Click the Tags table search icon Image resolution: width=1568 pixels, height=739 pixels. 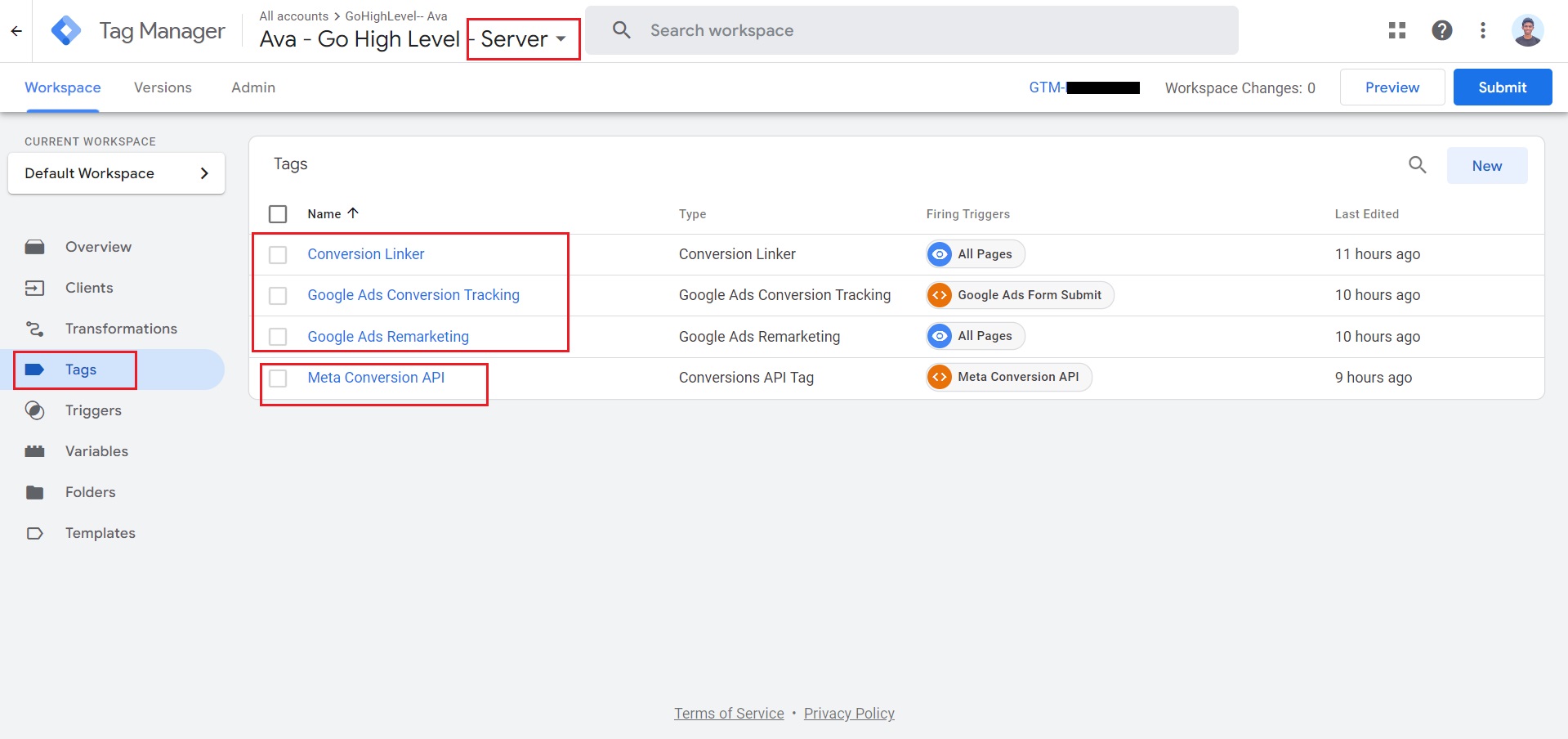coord(1418,165)
